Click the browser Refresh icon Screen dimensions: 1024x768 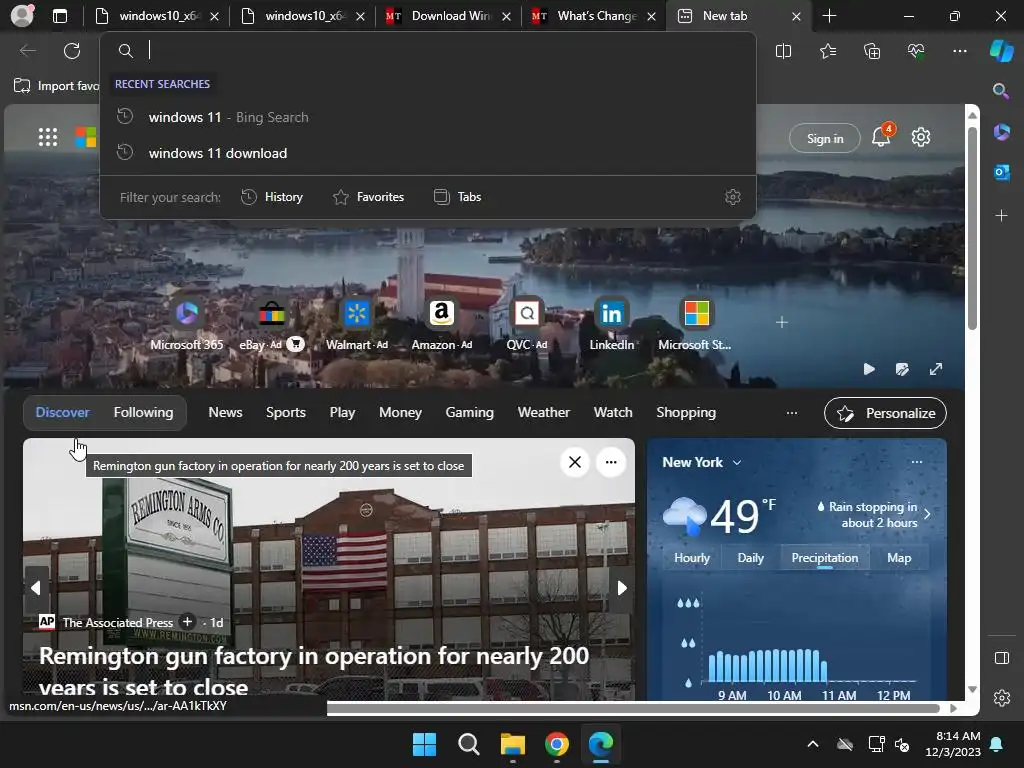pos(72,51)
